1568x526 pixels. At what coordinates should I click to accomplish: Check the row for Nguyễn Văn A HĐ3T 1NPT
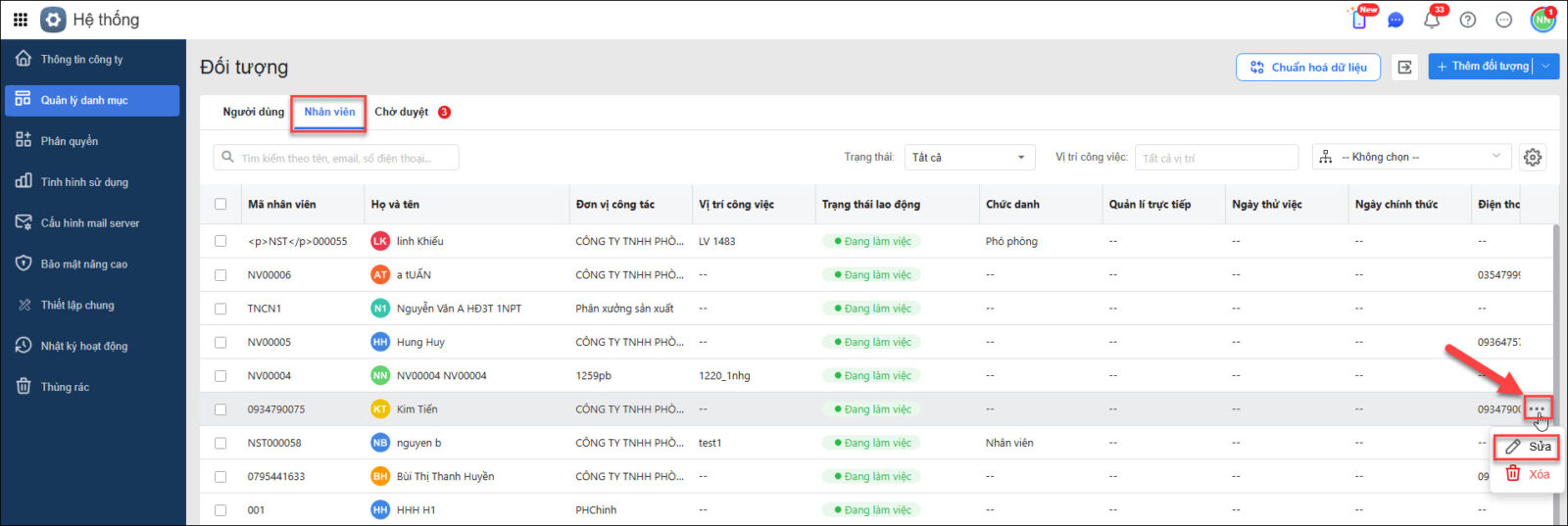tap(220, 309)
